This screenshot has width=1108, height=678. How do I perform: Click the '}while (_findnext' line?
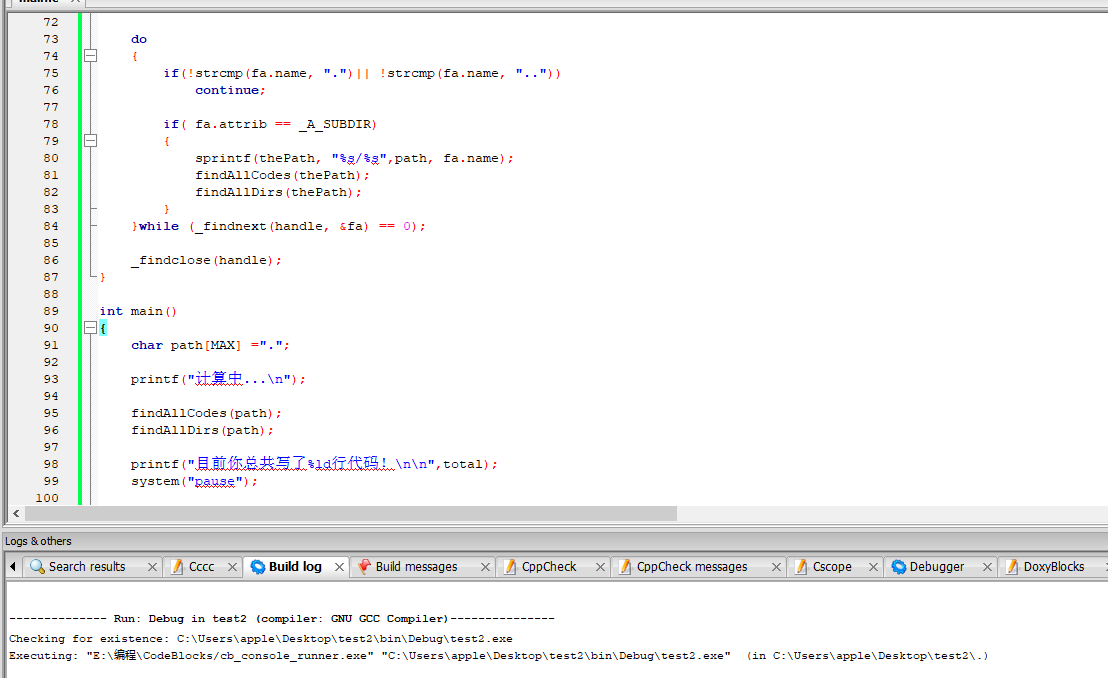pos(278,226)
